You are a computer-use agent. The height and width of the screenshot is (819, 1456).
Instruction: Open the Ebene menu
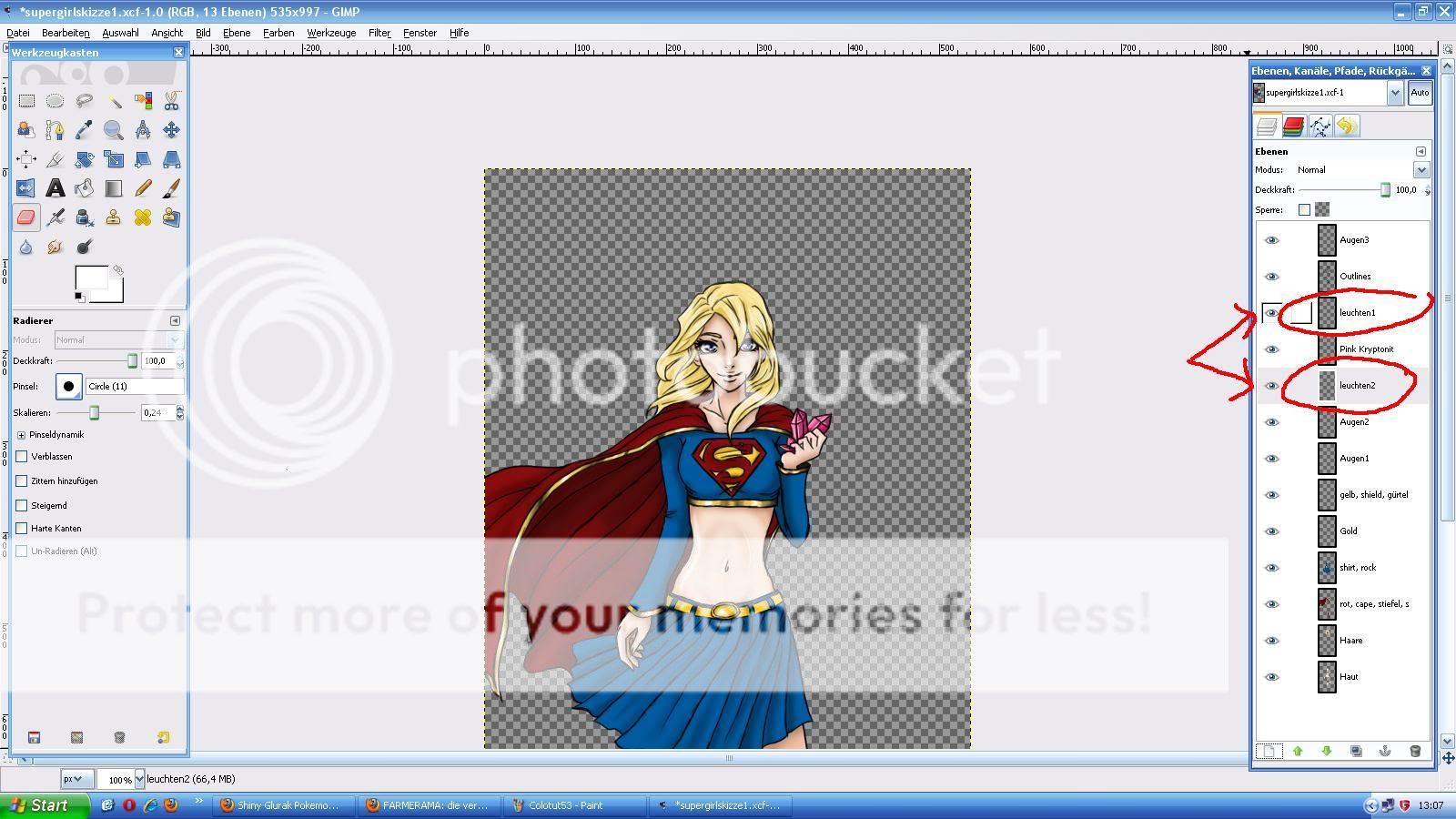pos(237,33)
